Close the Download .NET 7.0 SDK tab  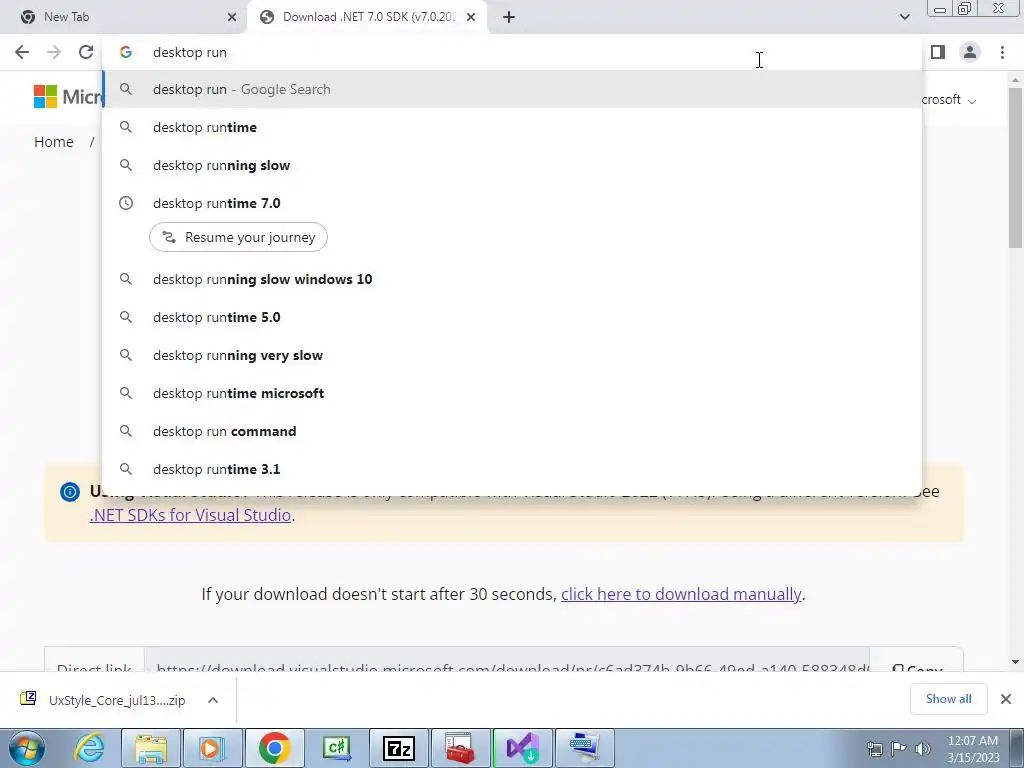(x=471, y=17)
